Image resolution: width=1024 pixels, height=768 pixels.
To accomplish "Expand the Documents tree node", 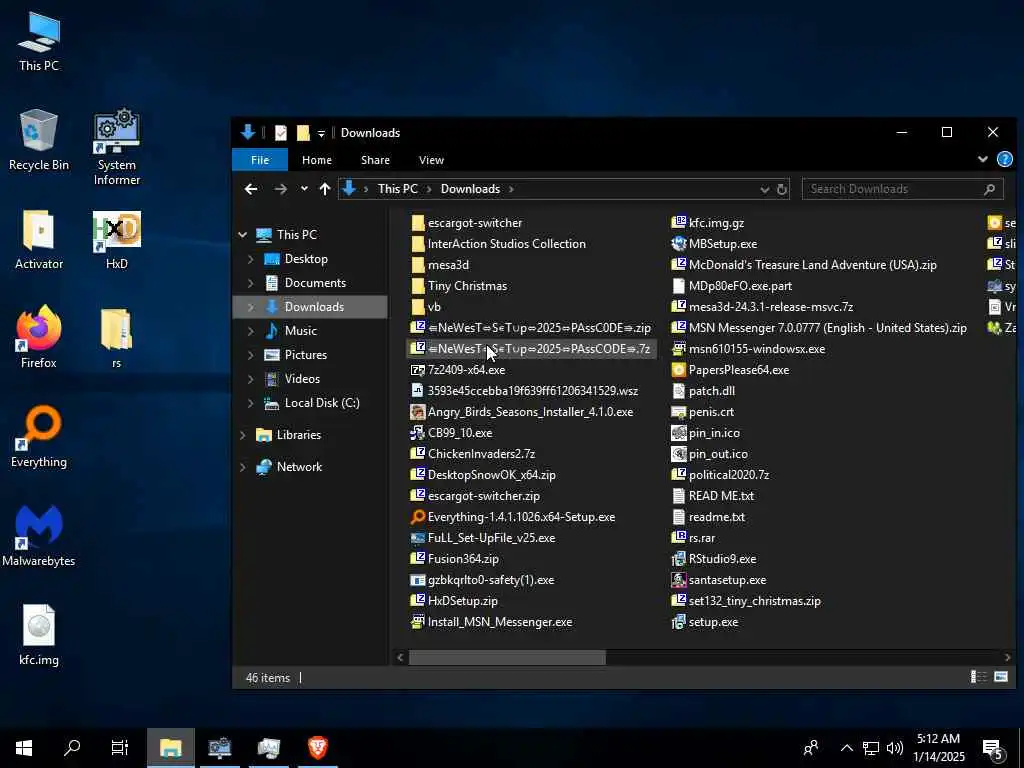I will click(x=251, y=283).
